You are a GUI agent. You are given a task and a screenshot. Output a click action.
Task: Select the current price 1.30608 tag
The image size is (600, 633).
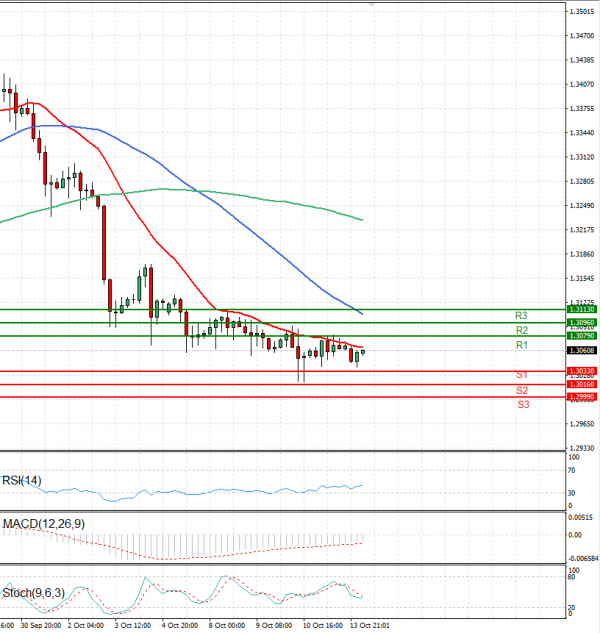[582, 350]
